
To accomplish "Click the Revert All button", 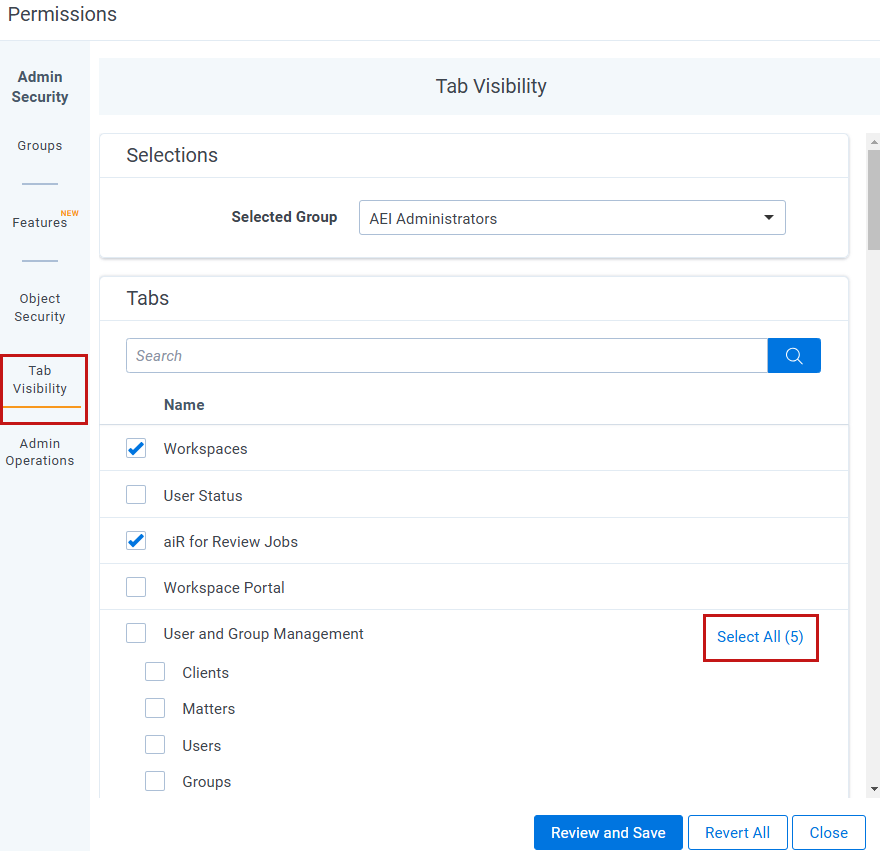I will click(x=737, y=832).
